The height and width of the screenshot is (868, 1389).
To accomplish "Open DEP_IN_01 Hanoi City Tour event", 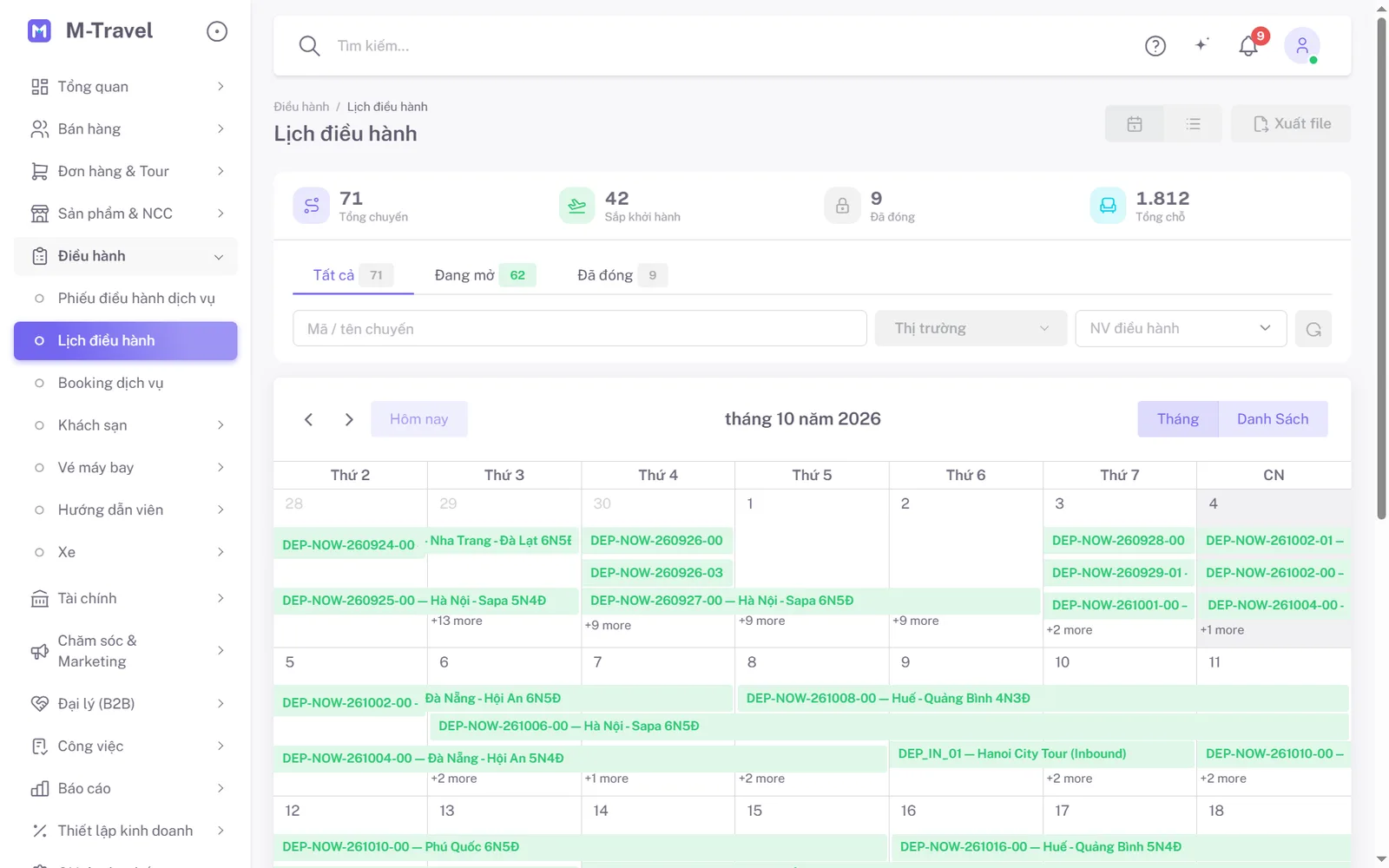I will coord(1042,754).
